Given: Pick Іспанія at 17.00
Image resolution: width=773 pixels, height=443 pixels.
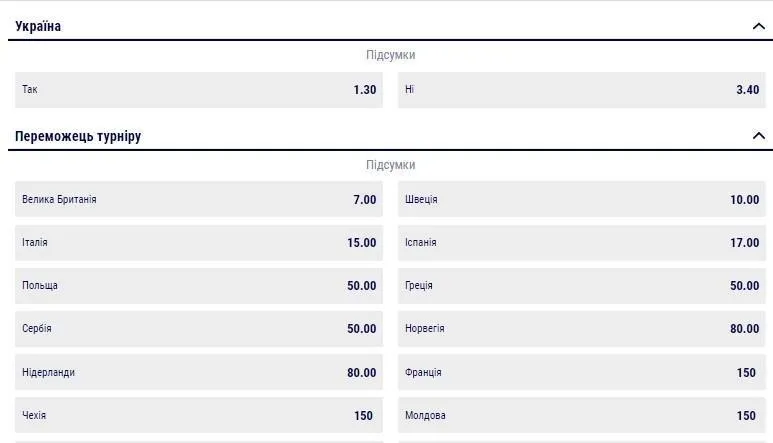Looking at the screenshot, I should pos(581,243).
